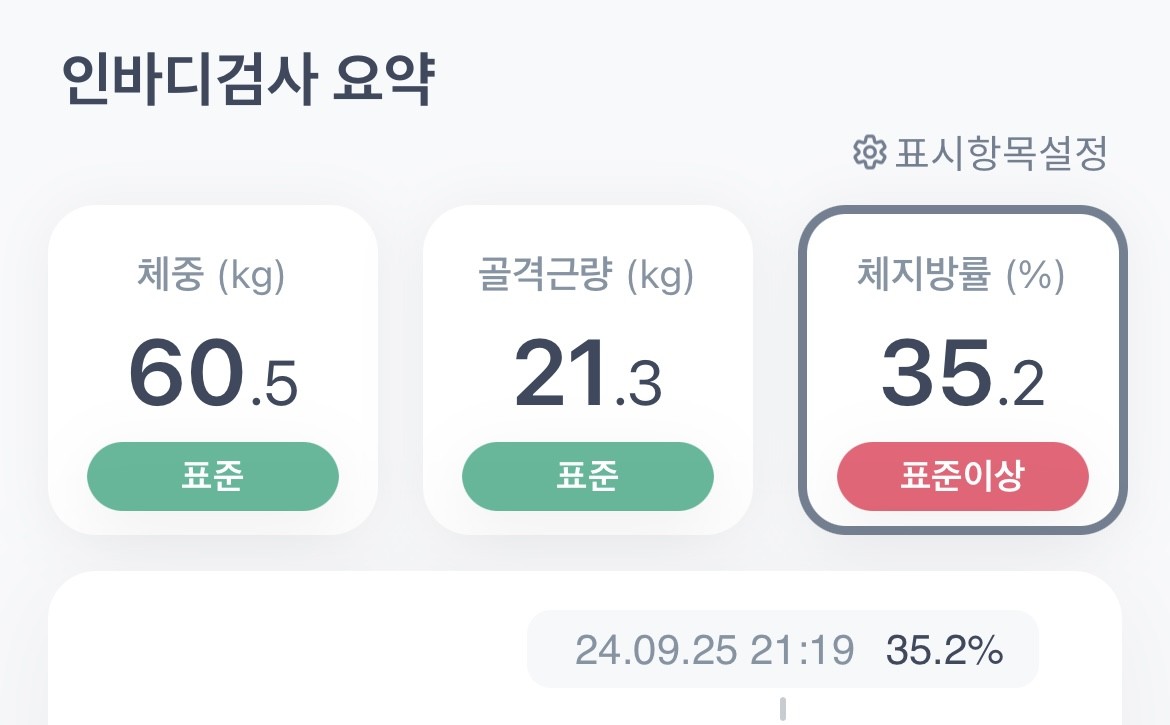Image resolution: width=1170 pixels, height=725 pixels.
Task: Tap the green 표준 badge under 21.3
Action: click(x=588, y=476)
